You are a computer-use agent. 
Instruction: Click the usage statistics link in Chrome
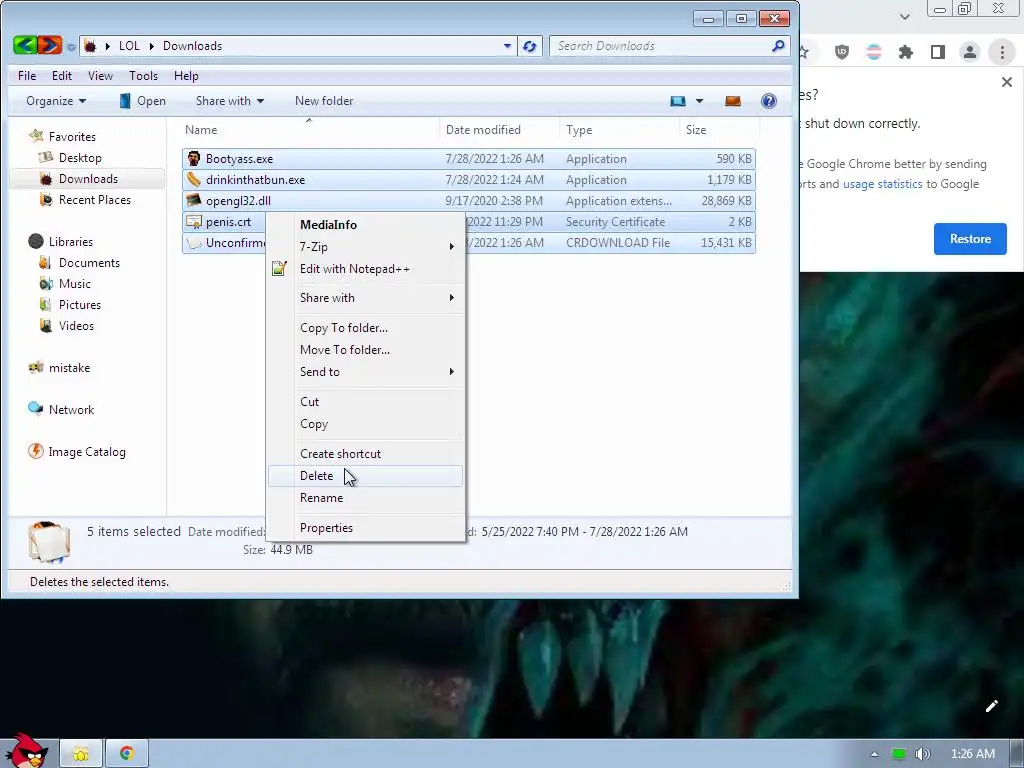point(882,184)
